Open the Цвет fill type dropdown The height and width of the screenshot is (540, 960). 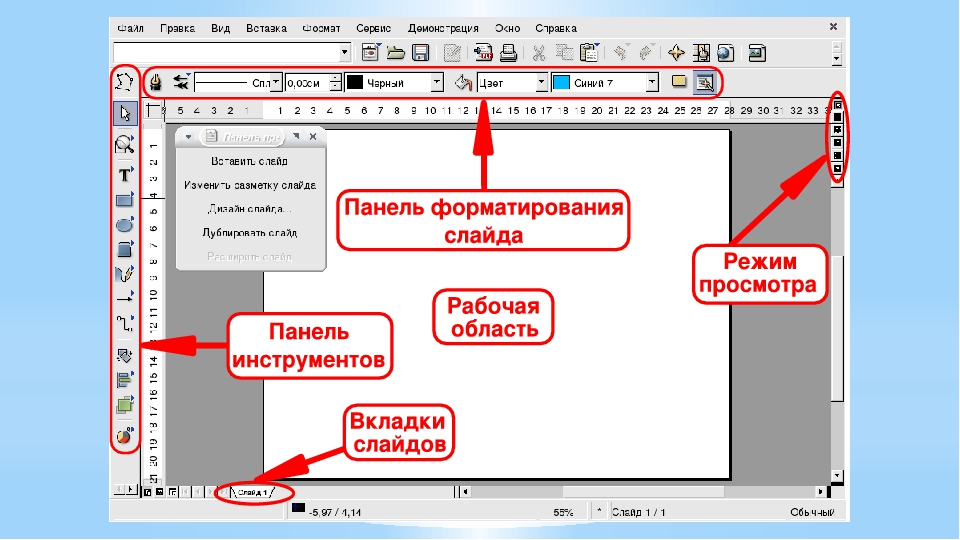tap(541, 82)
